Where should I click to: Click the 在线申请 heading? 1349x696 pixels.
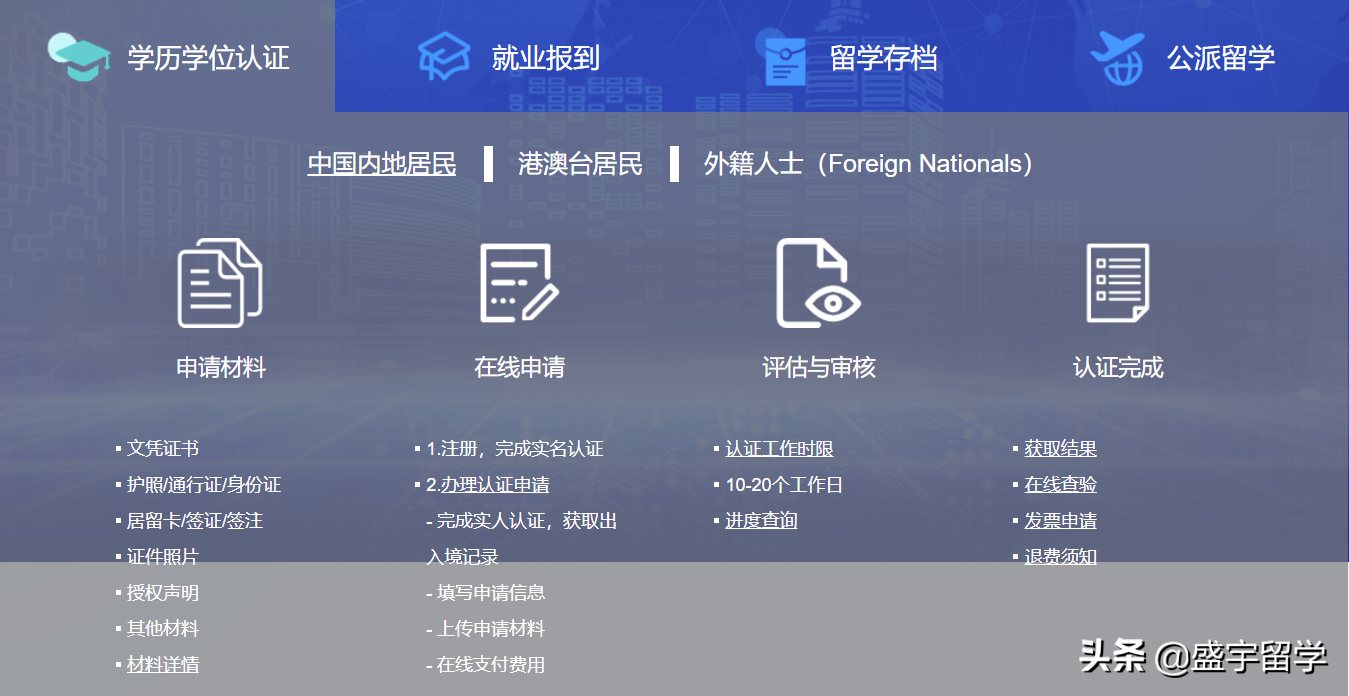tap(519, 368)
